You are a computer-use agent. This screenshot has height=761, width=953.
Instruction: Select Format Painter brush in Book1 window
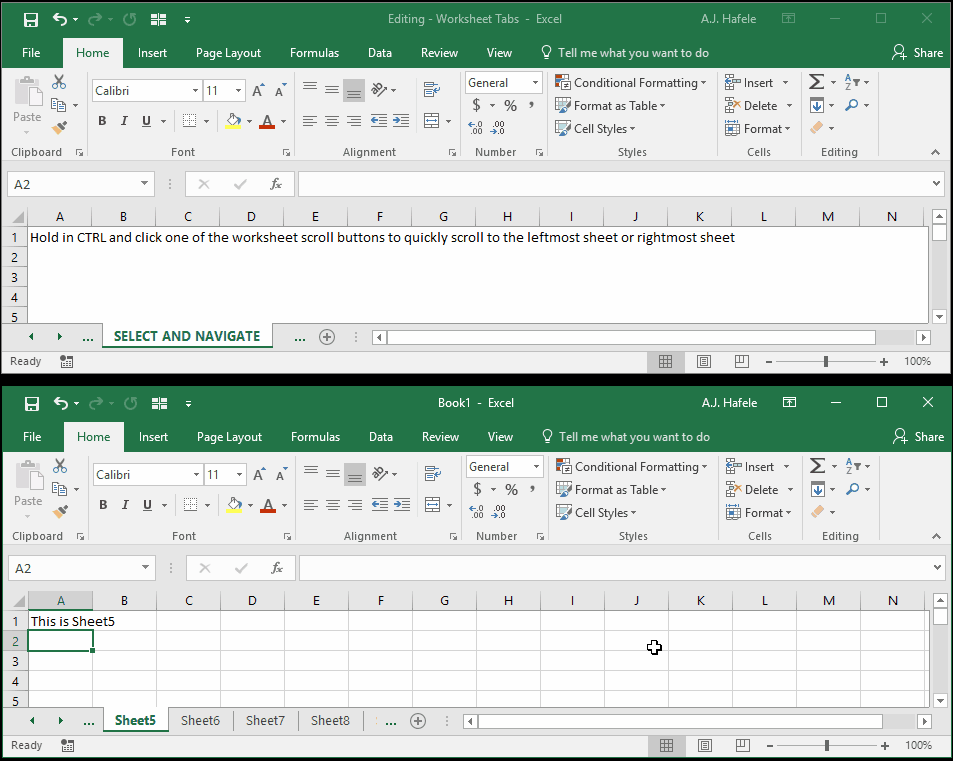tap(60, 512)
